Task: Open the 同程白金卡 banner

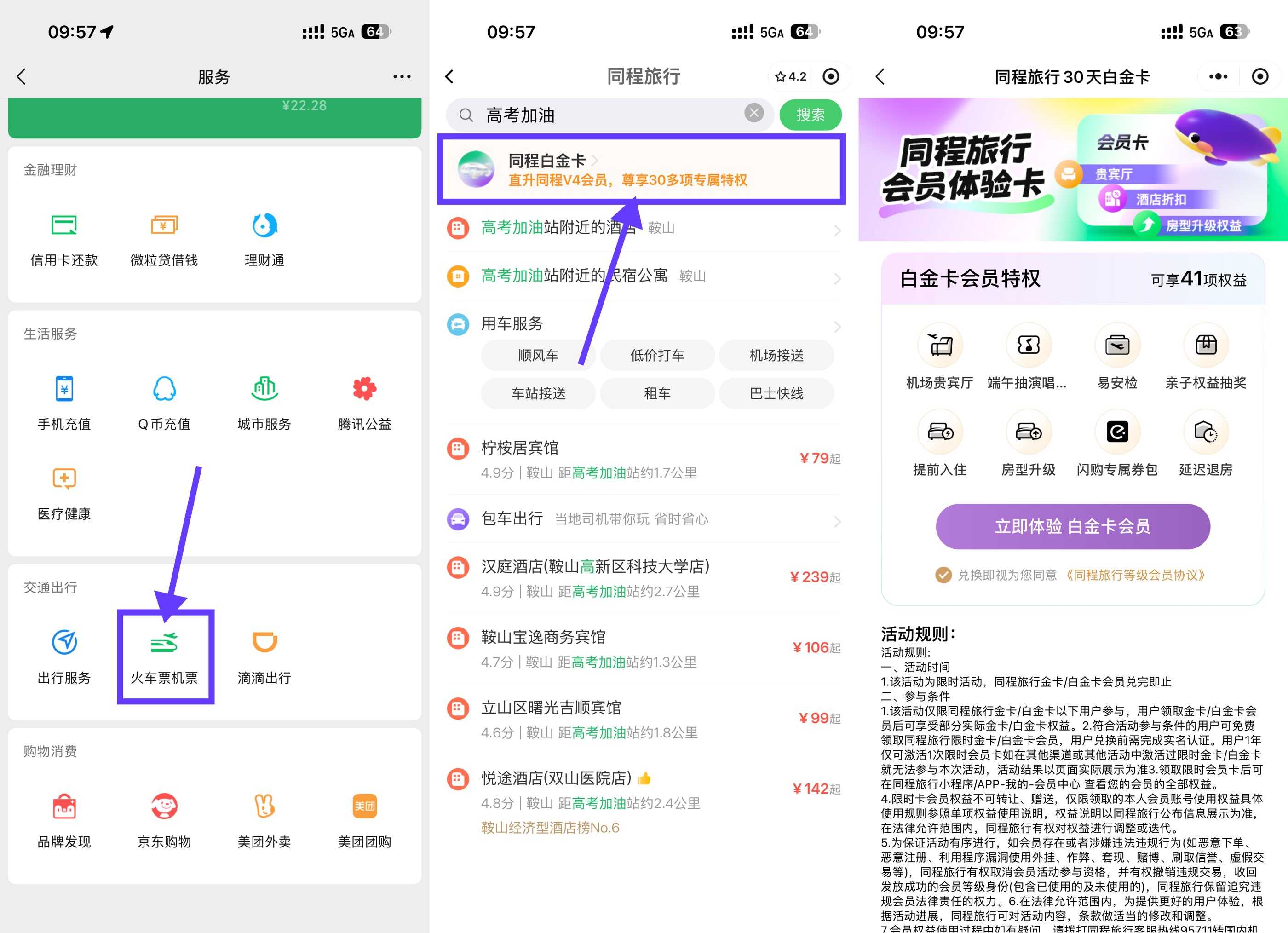Action: coord(641,169)
